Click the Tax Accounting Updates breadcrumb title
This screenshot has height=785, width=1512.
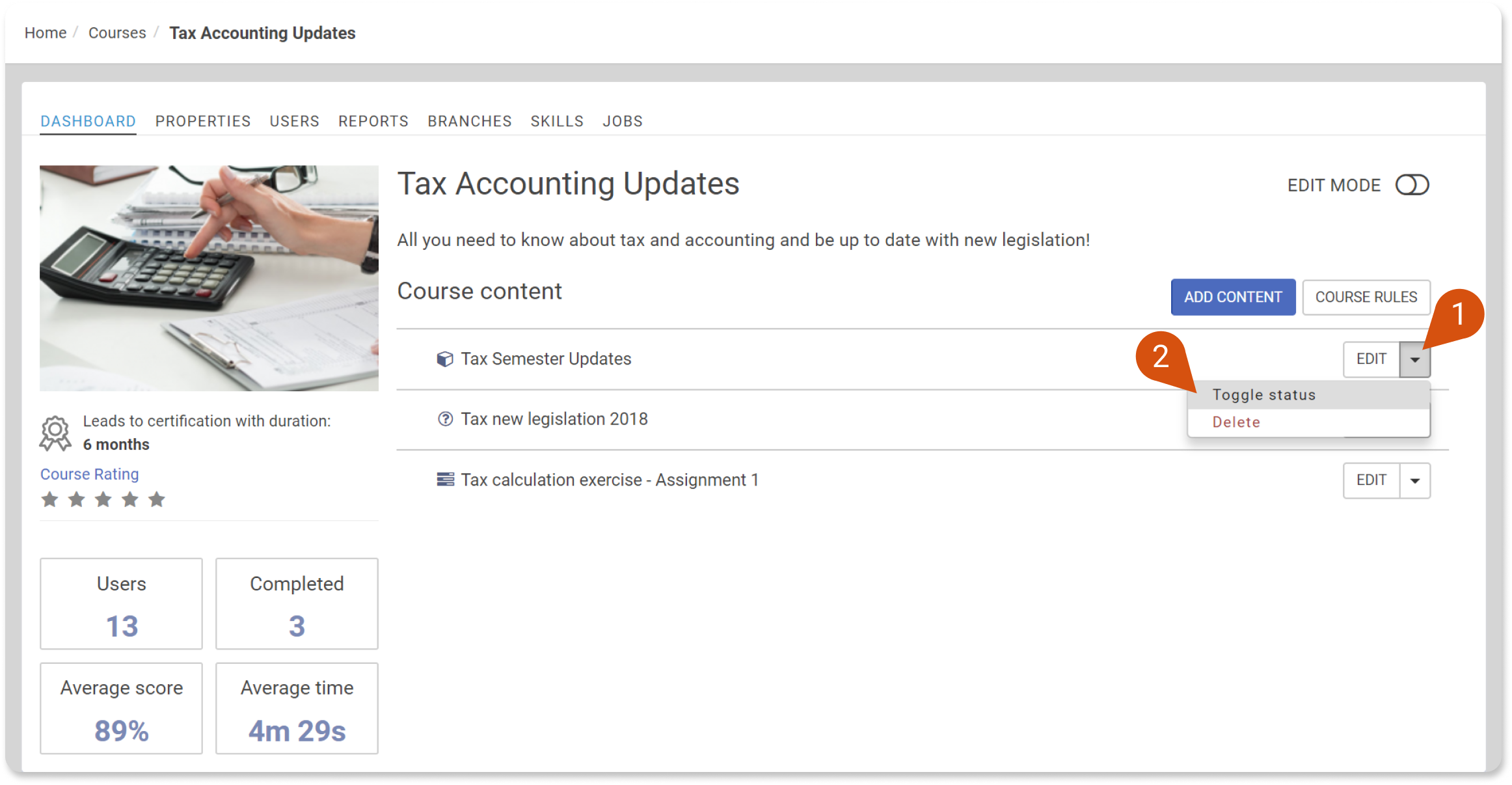[262, 33]
